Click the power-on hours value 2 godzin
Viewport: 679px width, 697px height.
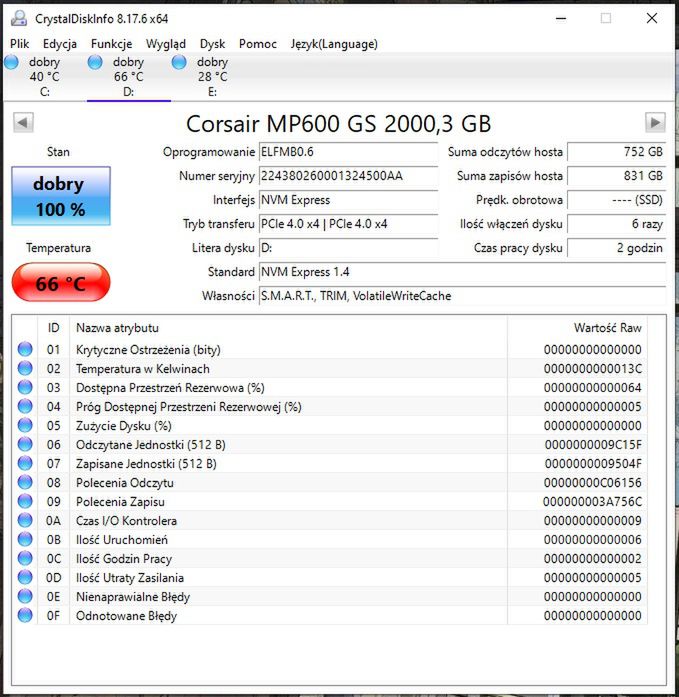pyautogui.click(x=616, y=248)
